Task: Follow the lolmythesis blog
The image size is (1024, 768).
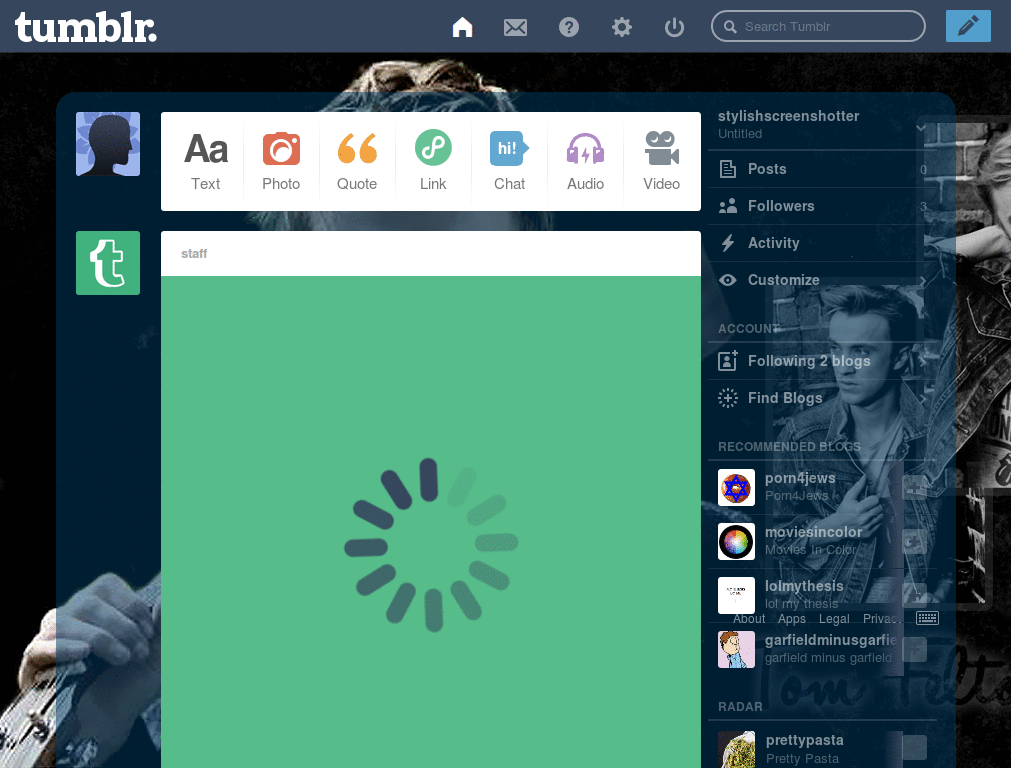Action: [914, 595]
